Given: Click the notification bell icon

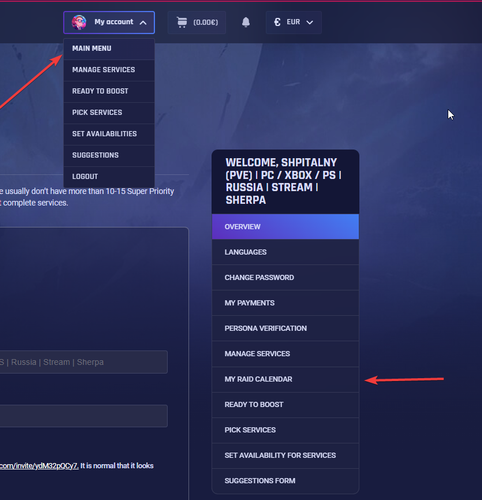Looking at the screenshot, I should tap(246, 22).
